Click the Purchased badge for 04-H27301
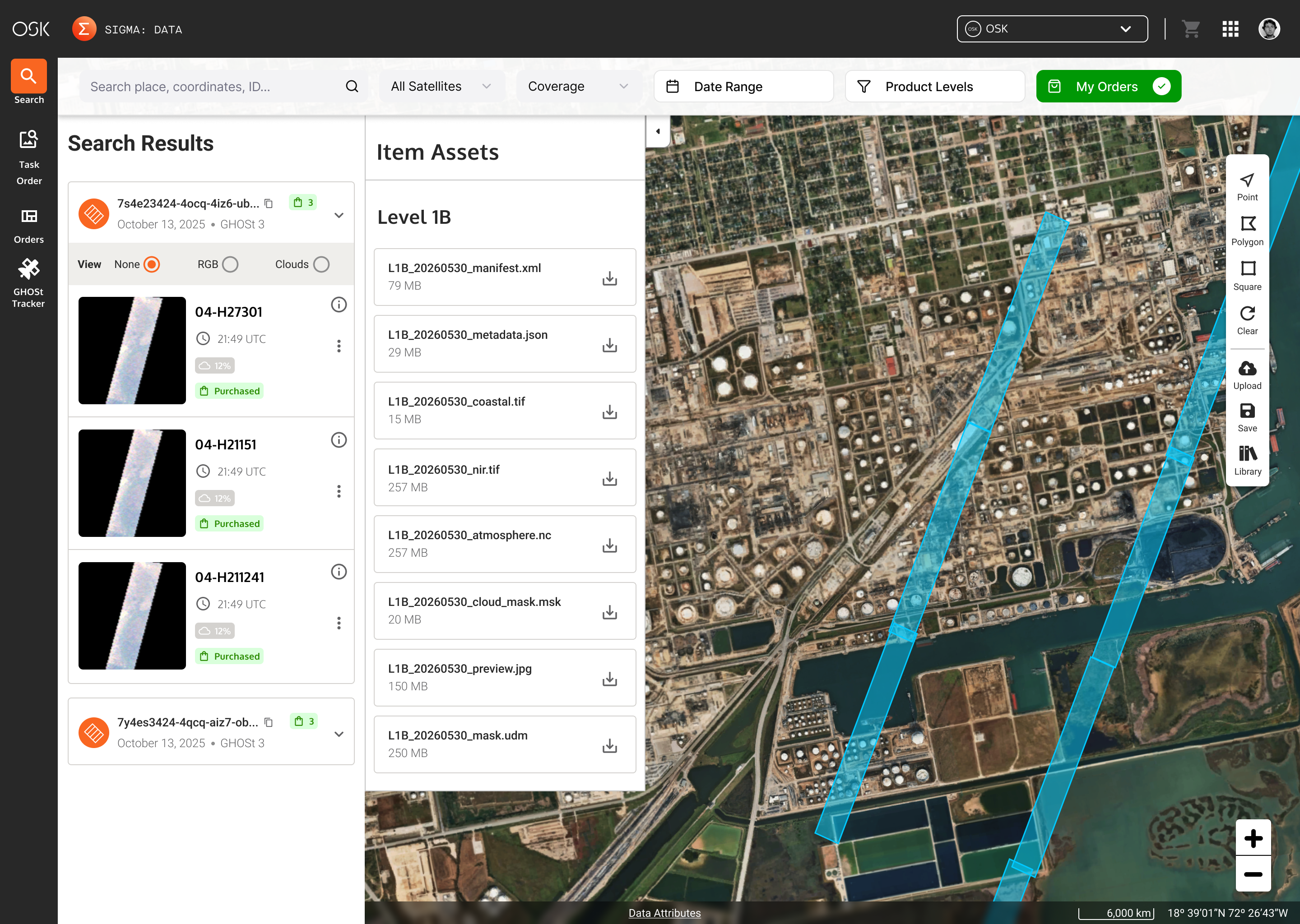 [229, 391]
